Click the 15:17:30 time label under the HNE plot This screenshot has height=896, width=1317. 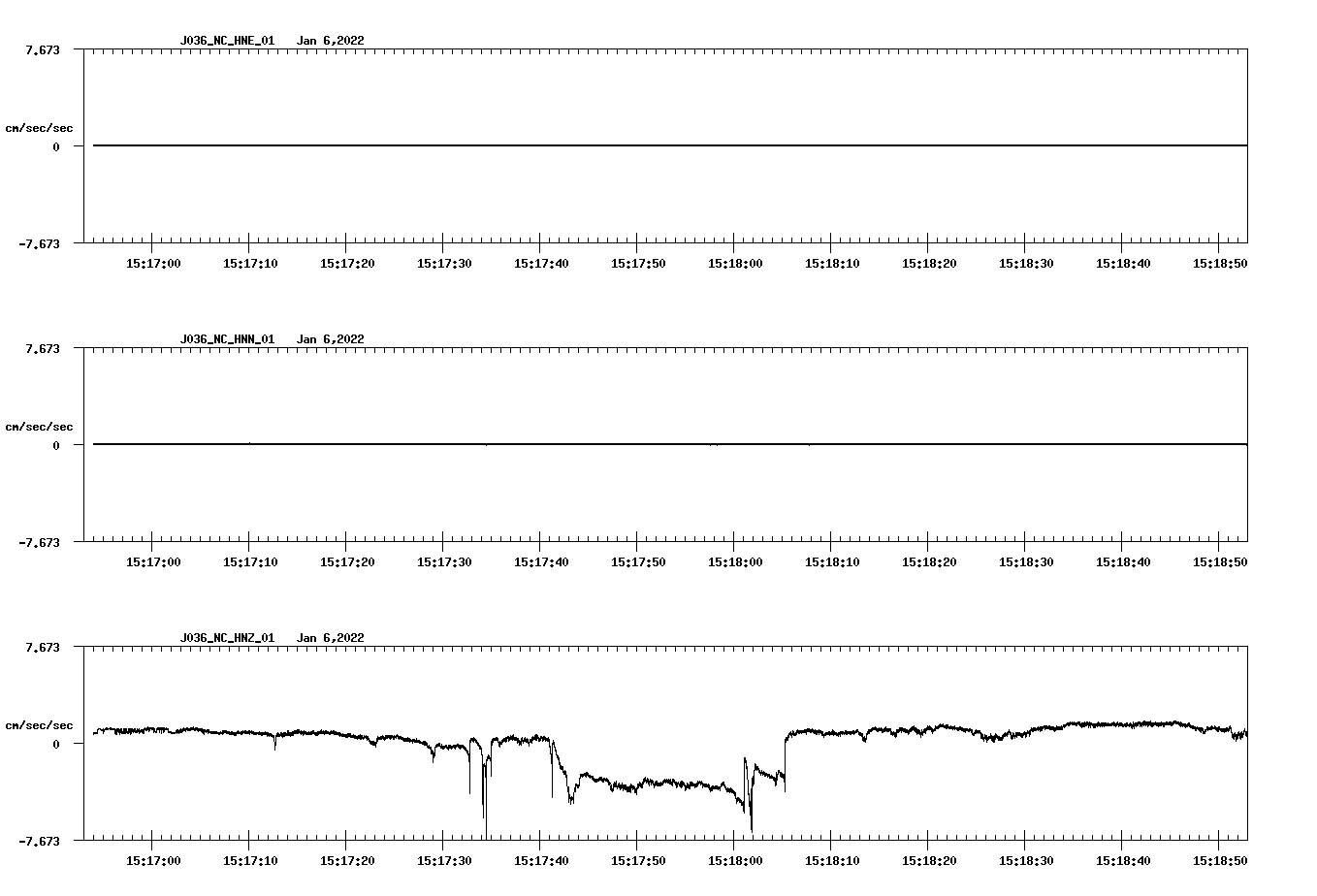[444, 263]
